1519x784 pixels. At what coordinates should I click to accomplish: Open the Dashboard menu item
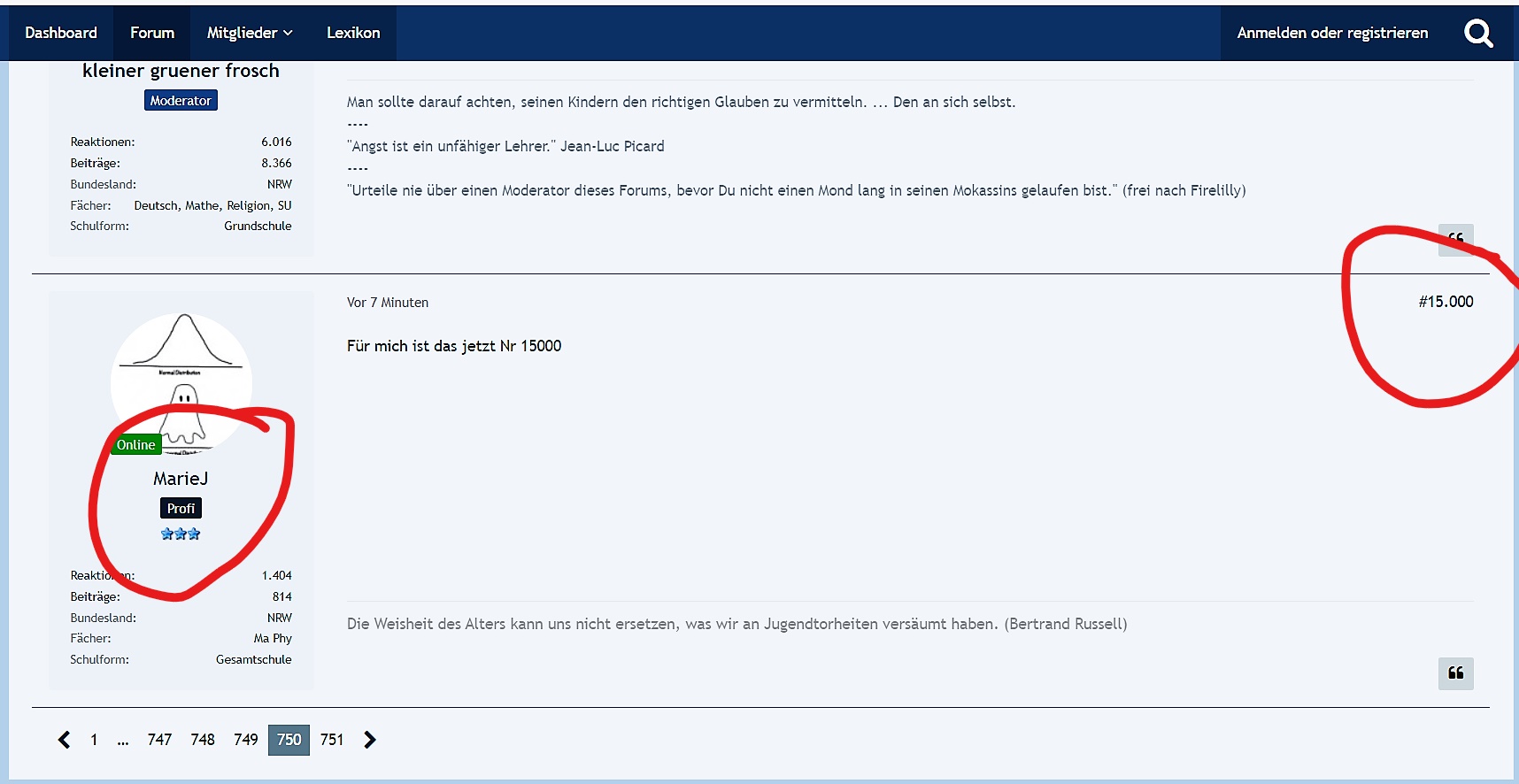pos(61,33)
